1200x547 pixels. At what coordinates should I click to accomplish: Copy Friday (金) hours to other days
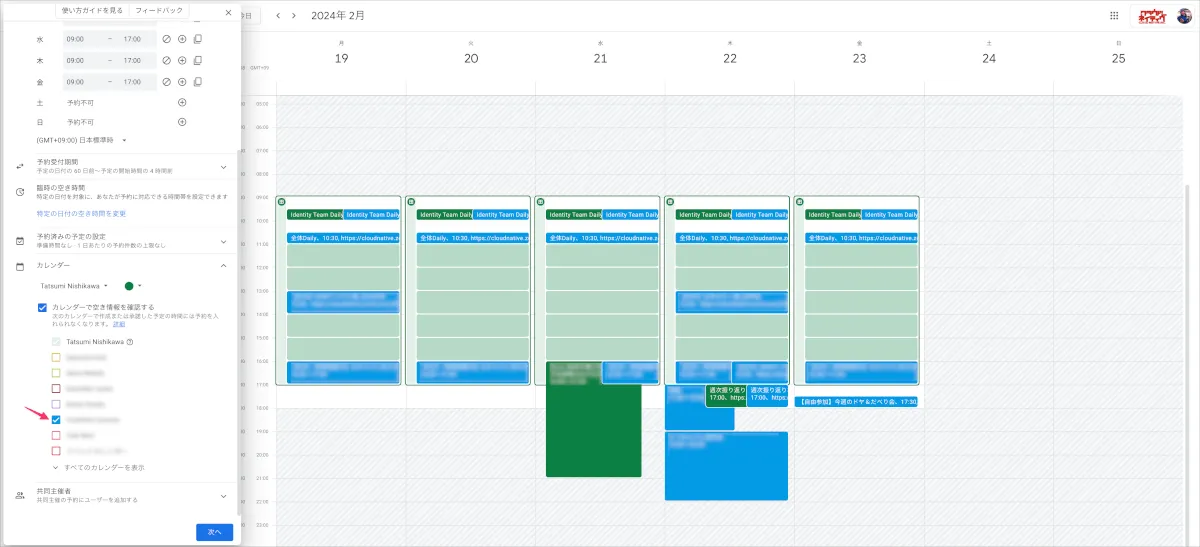pyautogui.click(x=197, y=82)
